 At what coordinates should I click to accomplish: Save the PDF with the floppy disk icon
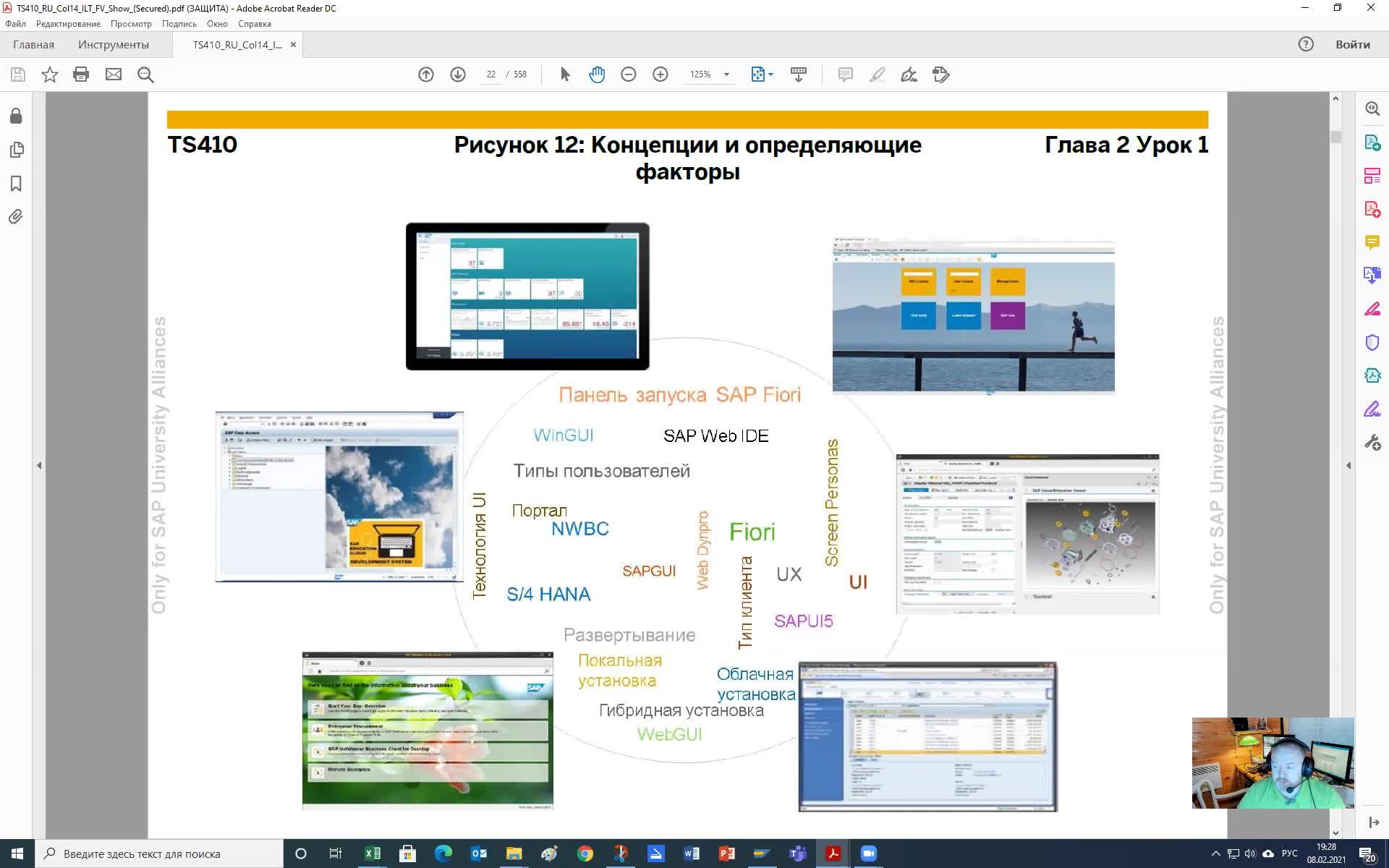click(x=18, y=75)
